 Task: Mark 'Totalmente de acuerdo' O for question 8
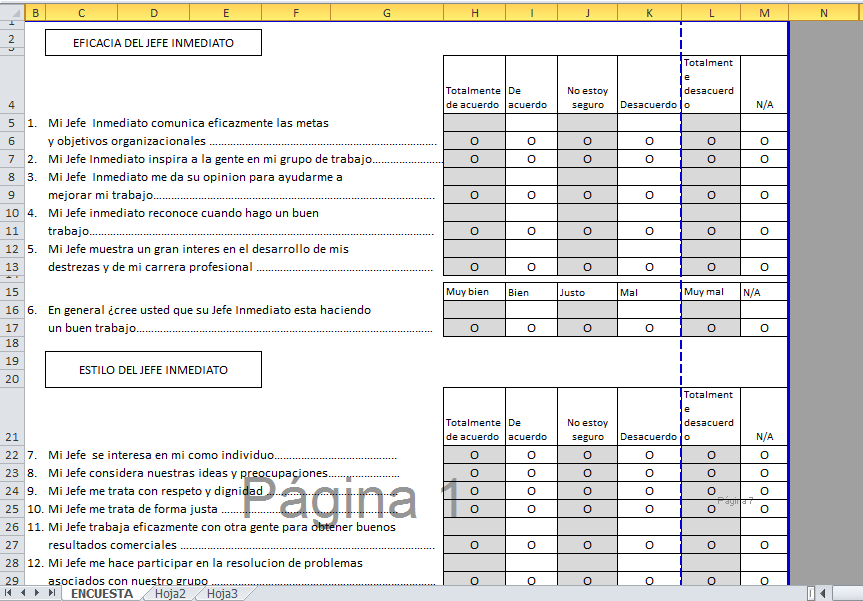pos(474,473)
